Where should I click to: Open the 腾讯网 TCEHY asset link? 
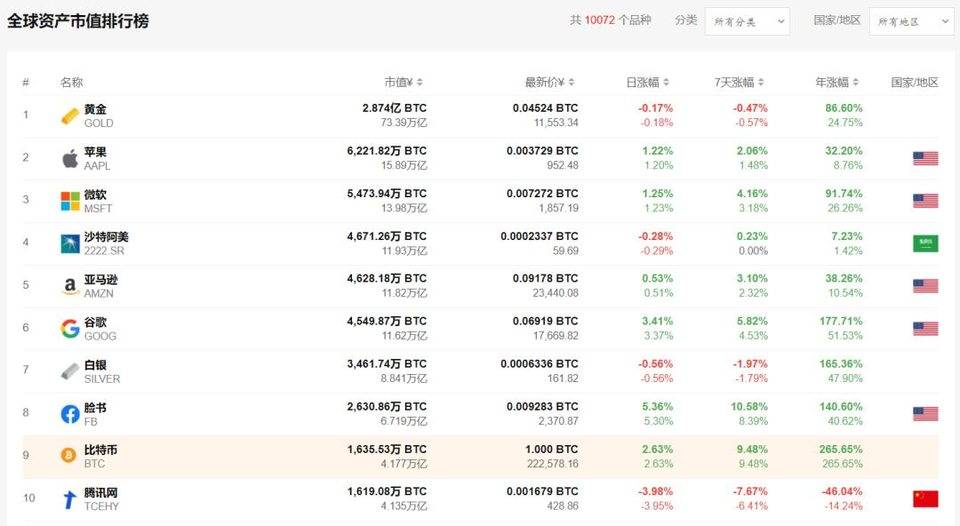pyautogui.click(x=102, y=499)
